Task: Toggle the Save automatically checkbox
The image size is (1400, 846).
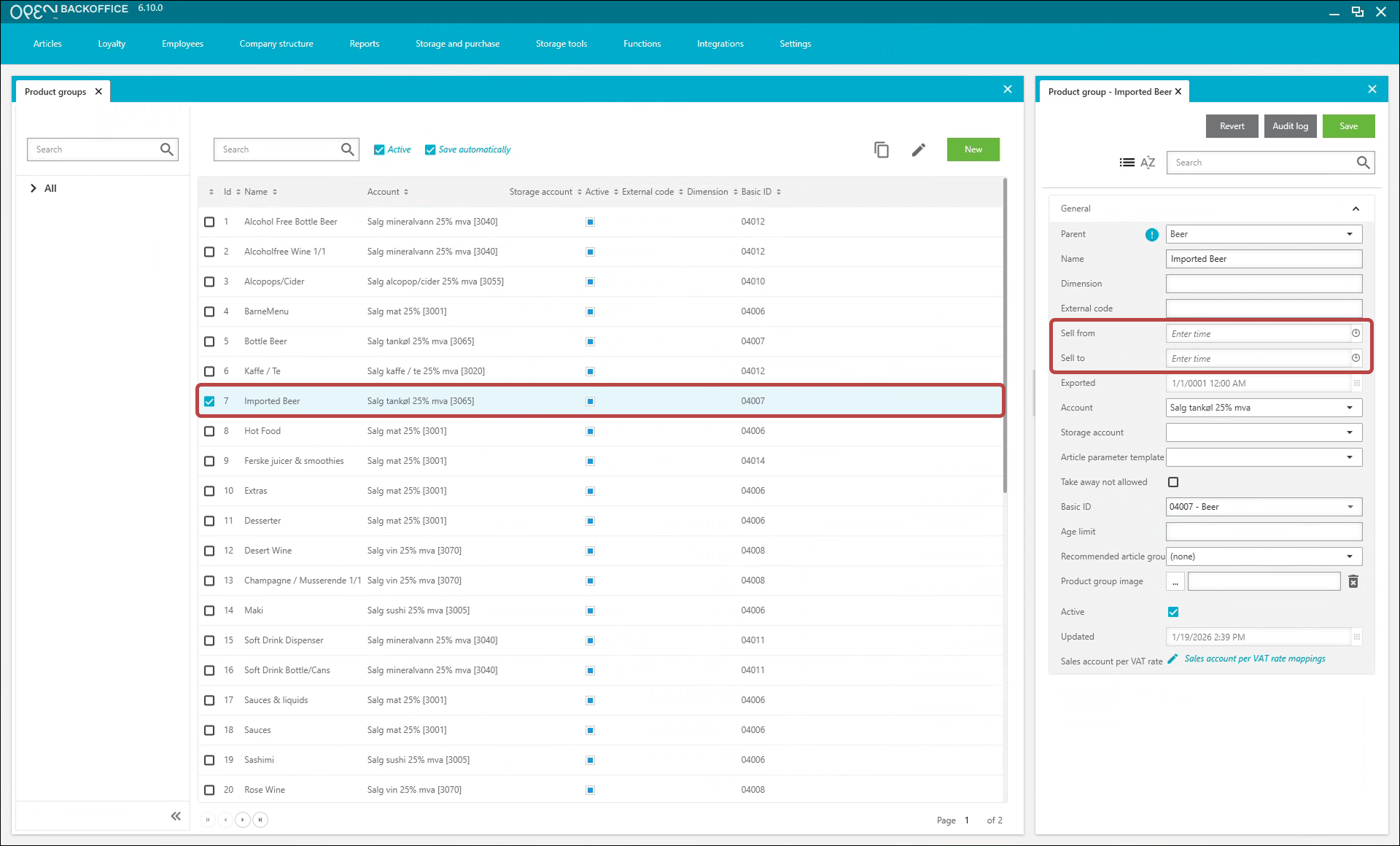Action: tap(430, 150)
